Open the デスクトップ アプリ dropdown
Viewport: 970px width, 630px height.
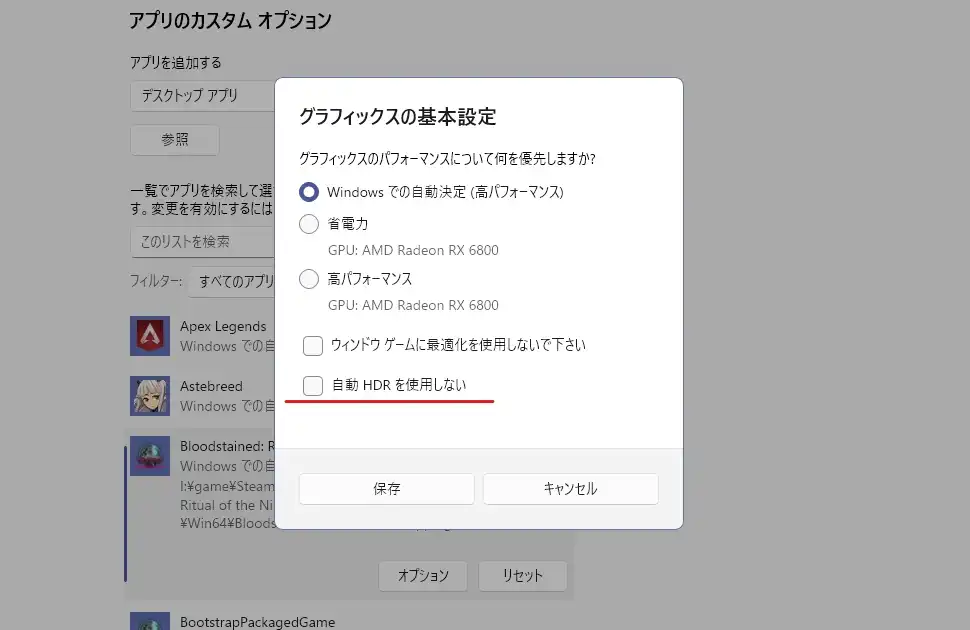click(202, 96)
